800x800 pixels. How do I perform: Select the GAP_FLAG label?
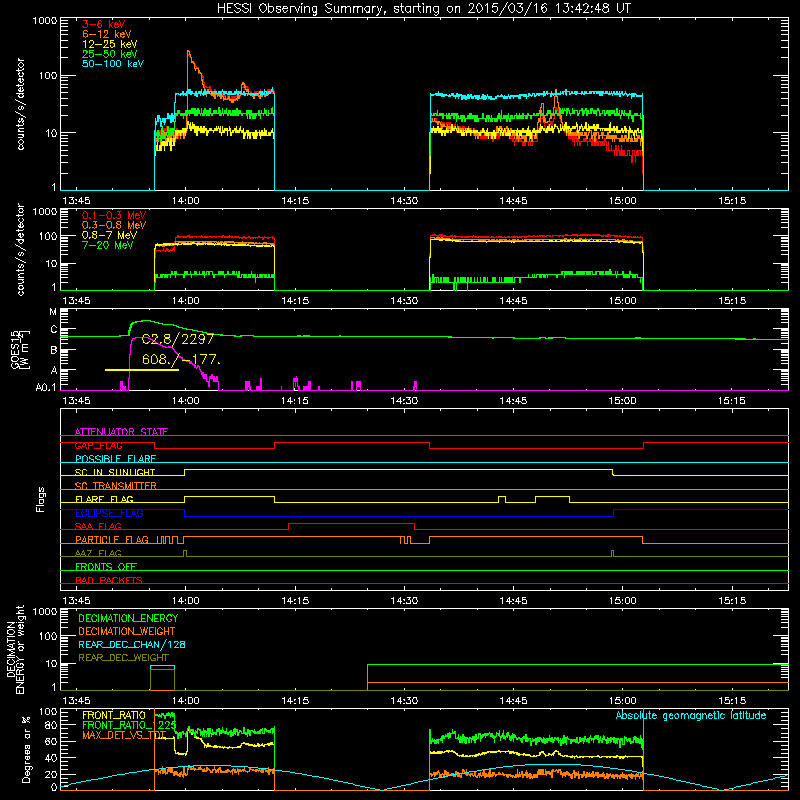(x=98, y=445)
